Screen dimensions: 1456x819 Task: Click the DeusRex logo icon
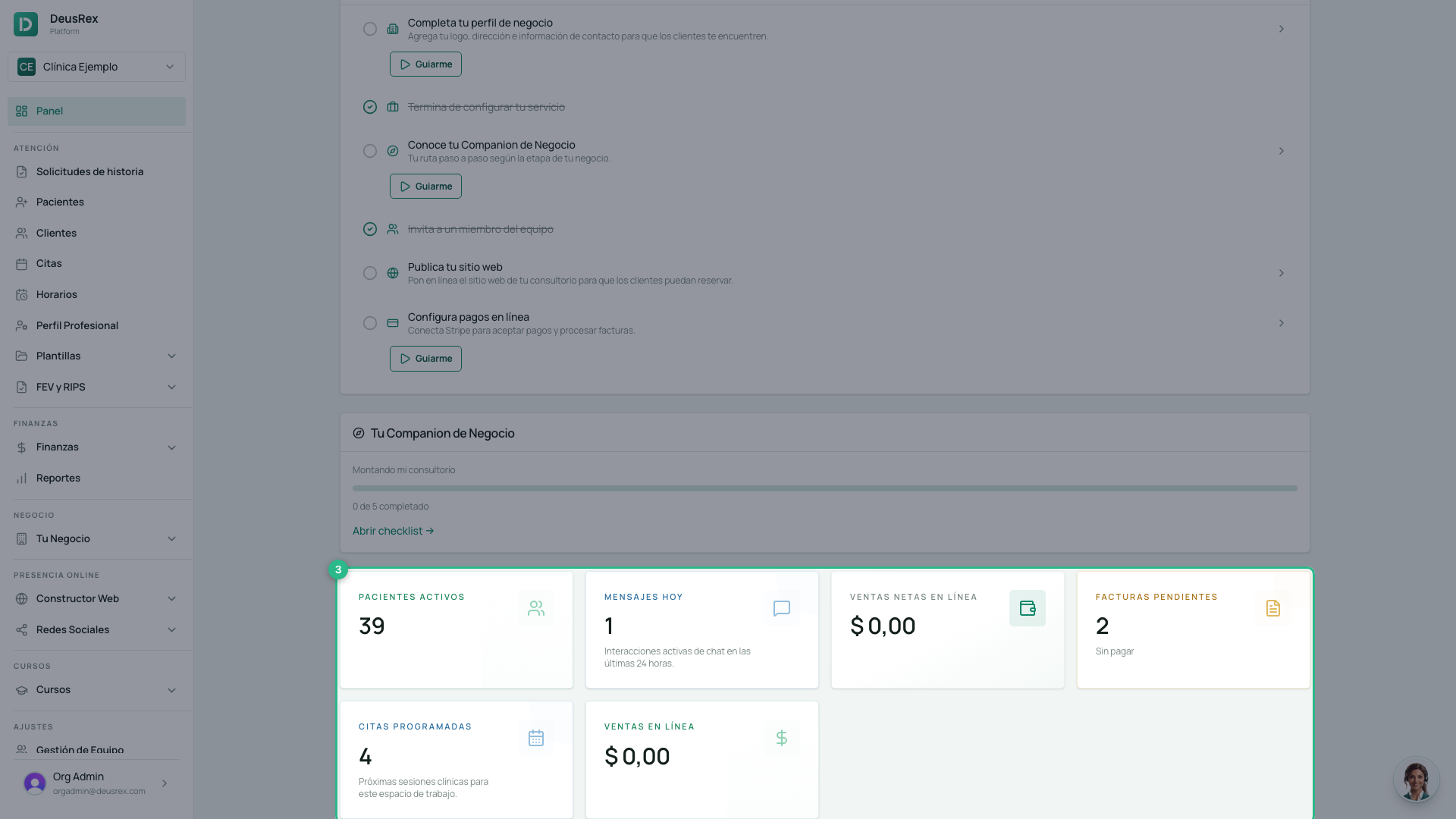tap(26, 24)
